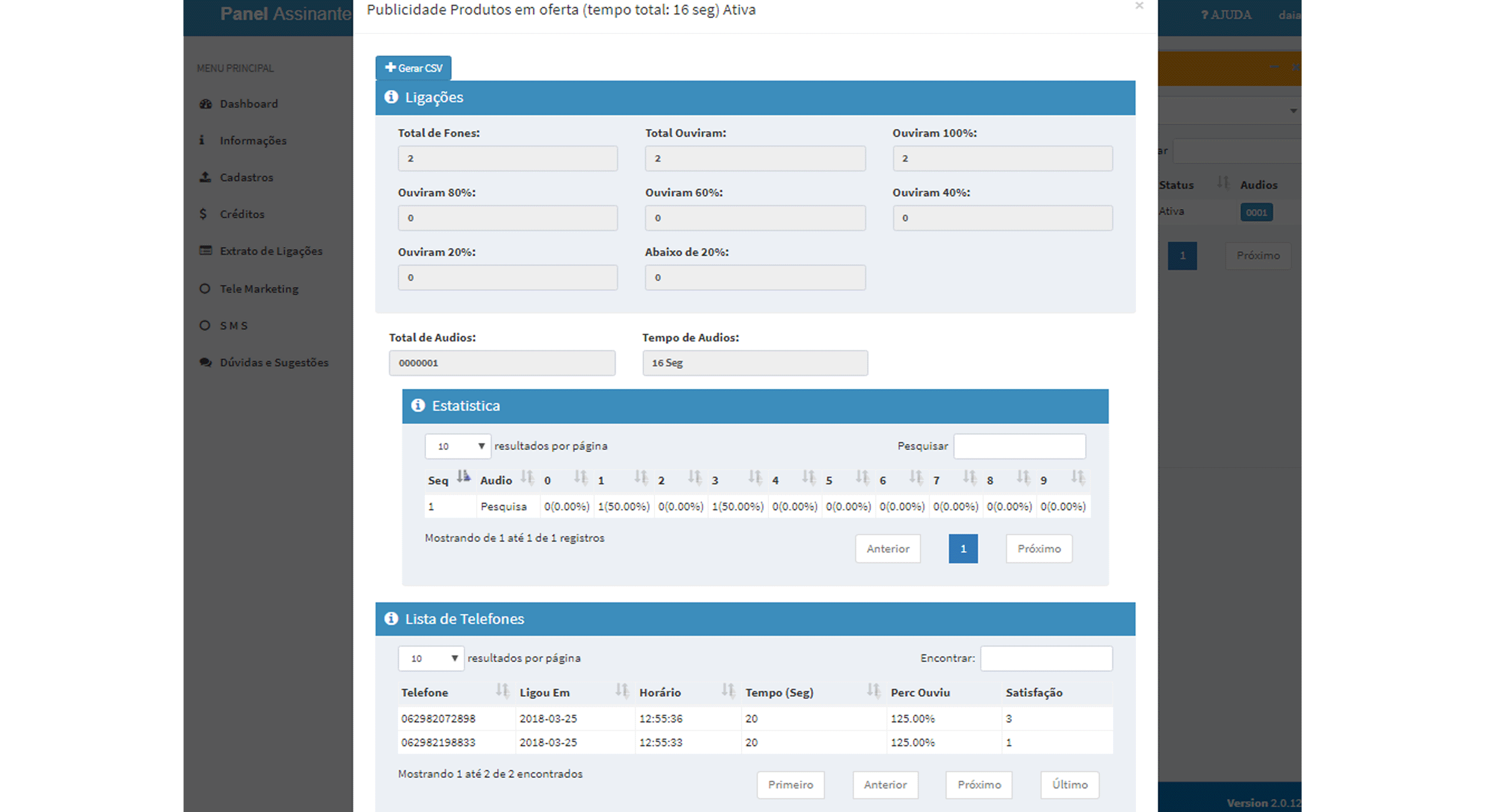Sort Estatistica table by column 5
The width and height of the screenshot is (1500, 812).
tap(849, 480)
